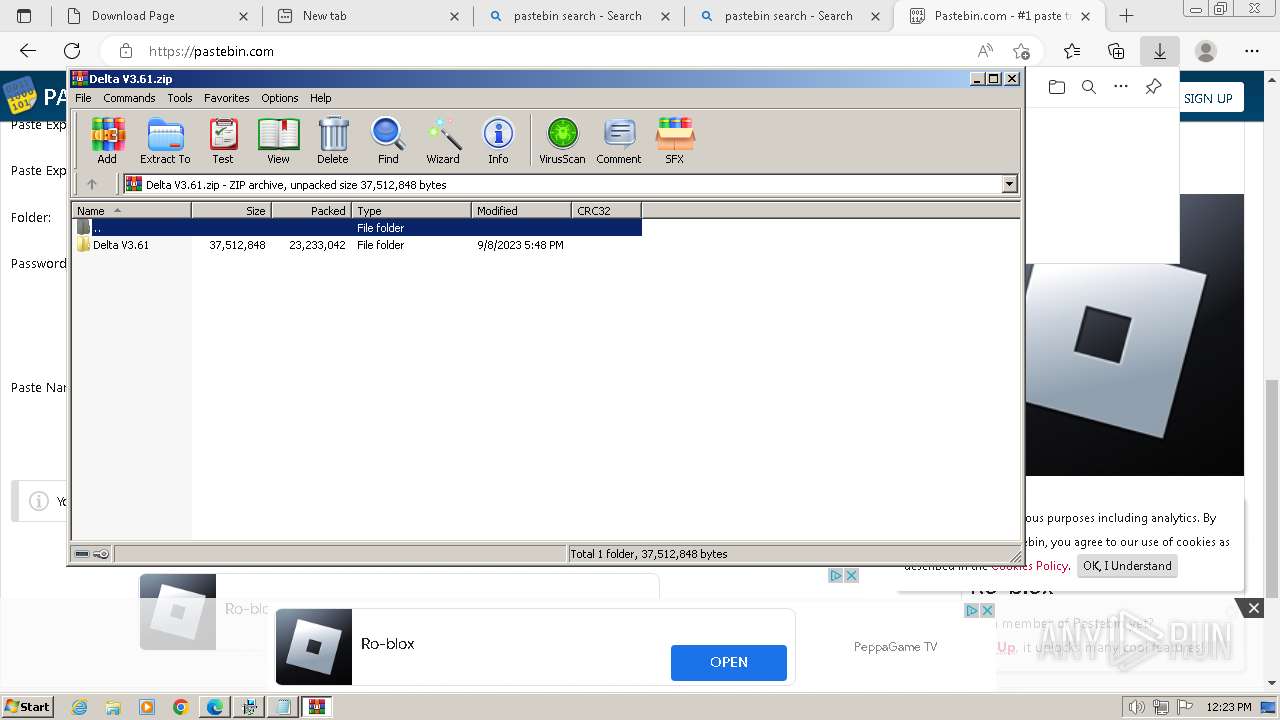1280x720 pixels.
Task: Click the Add archive toolbar icon
Action: tap(107, 140)
